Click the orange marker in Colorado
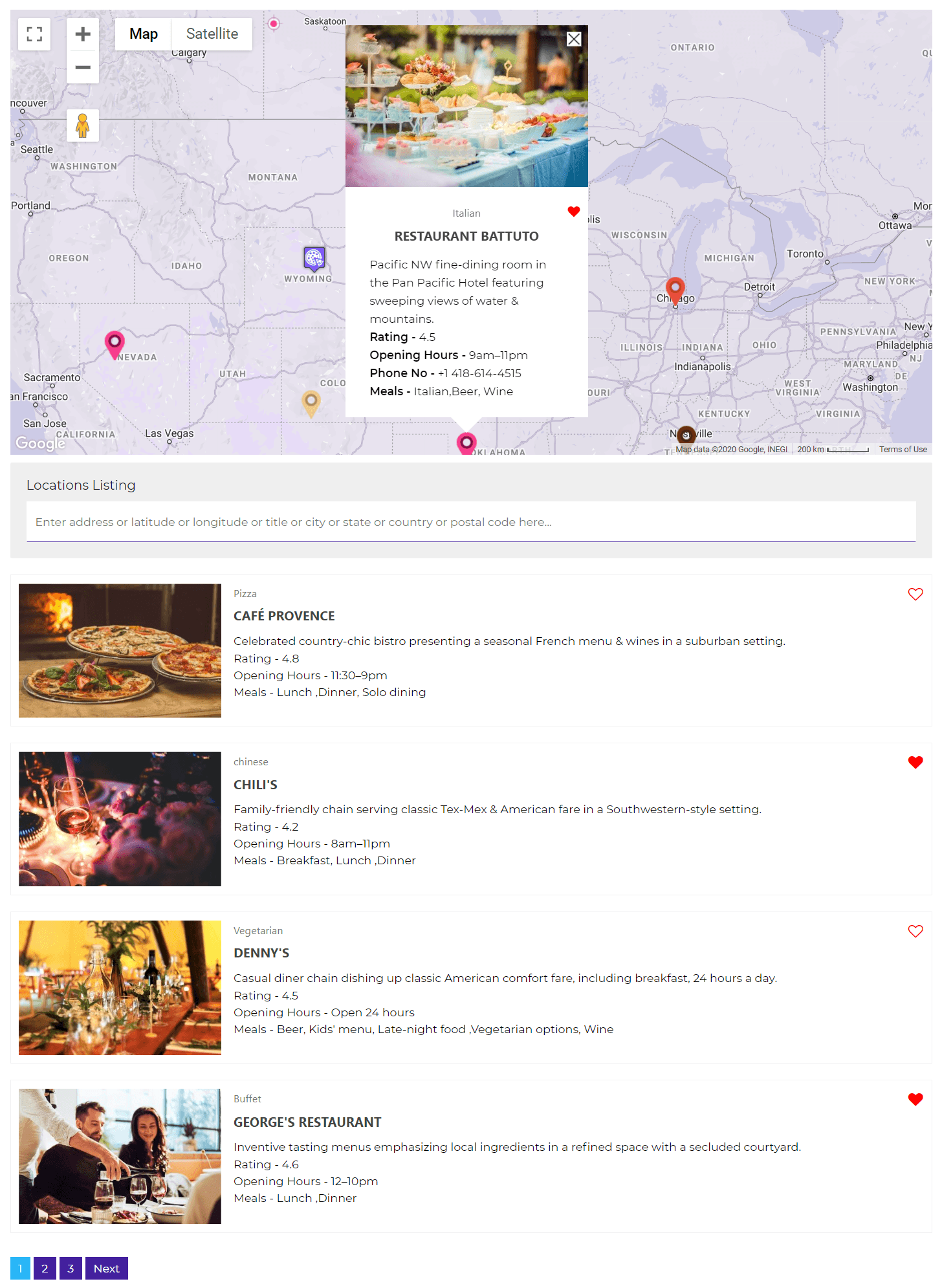This screenshot has width=942, height=1288. pyautogui.click(x=311, y=403)
